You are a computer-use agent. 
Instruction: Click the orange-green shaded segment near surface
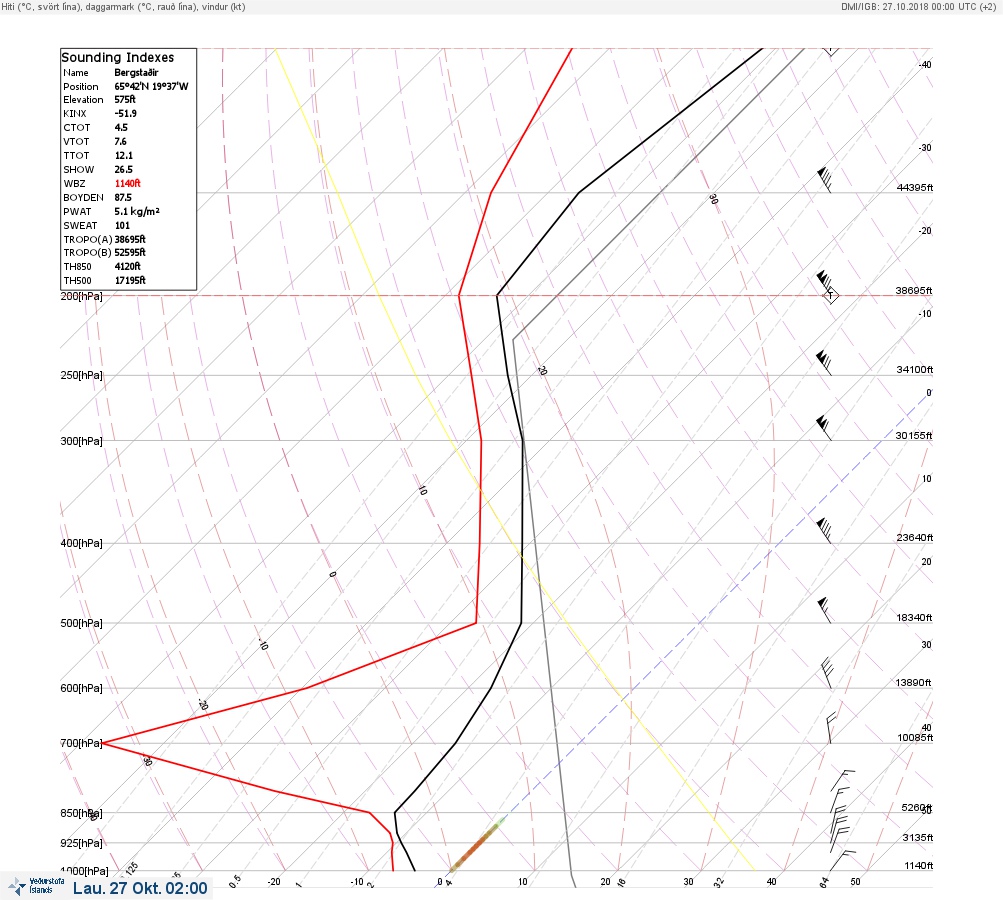[477, 844]
